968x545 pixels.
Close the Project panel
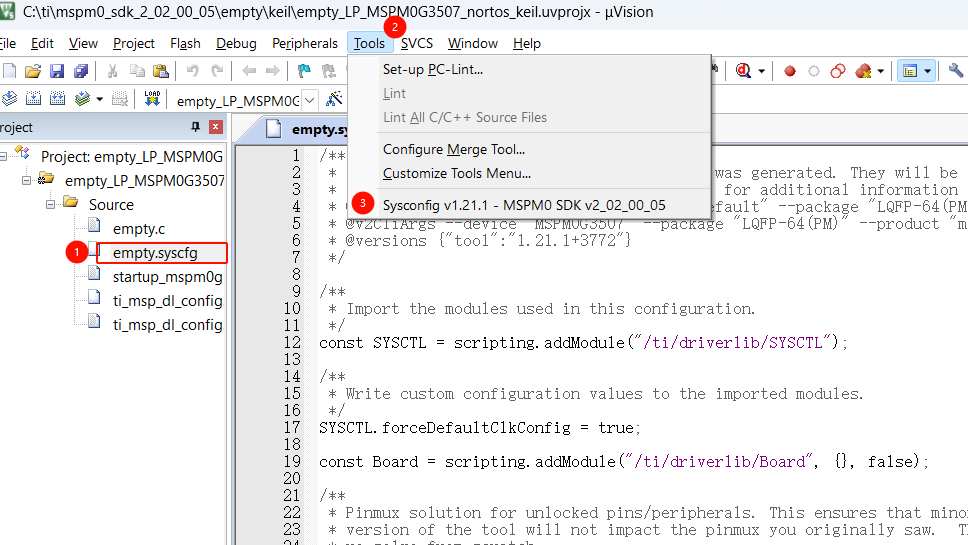pos(215,127)
